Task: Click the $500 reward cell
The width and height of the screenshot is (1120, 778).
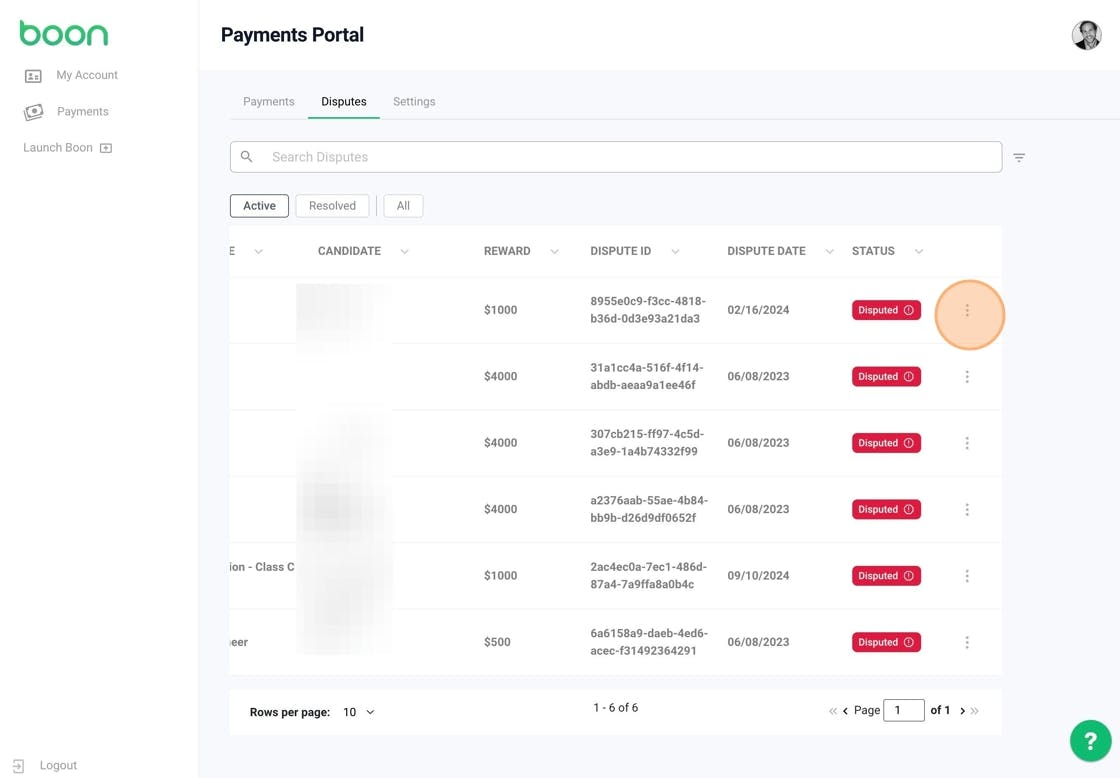Action: 497,642
